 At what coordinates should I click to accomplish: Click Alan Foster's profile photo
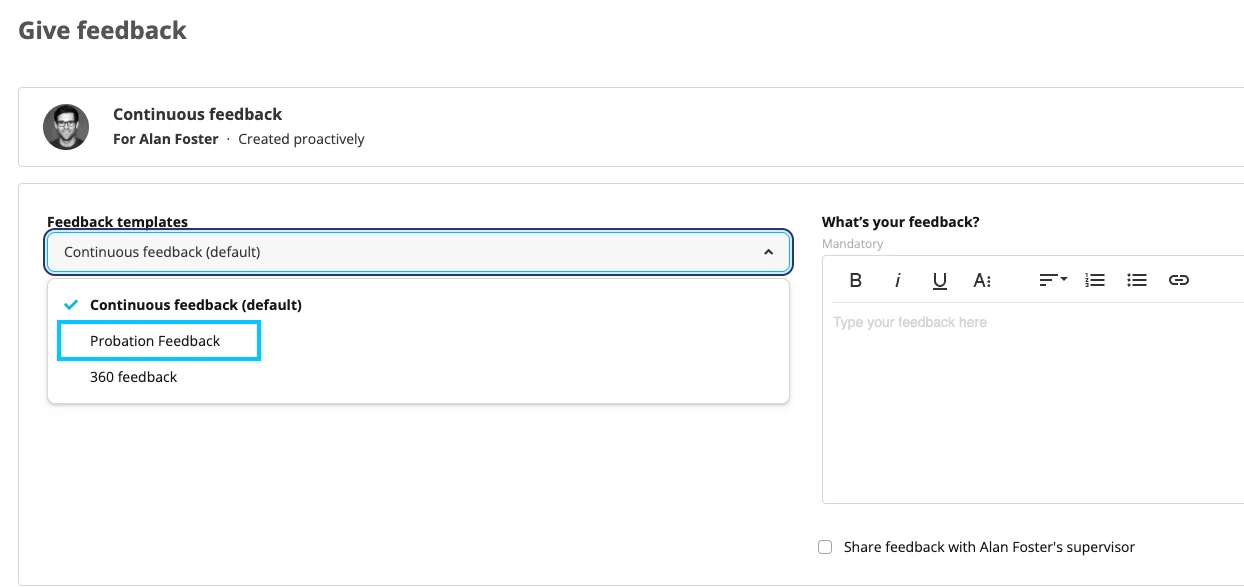[x=66, y=127]
